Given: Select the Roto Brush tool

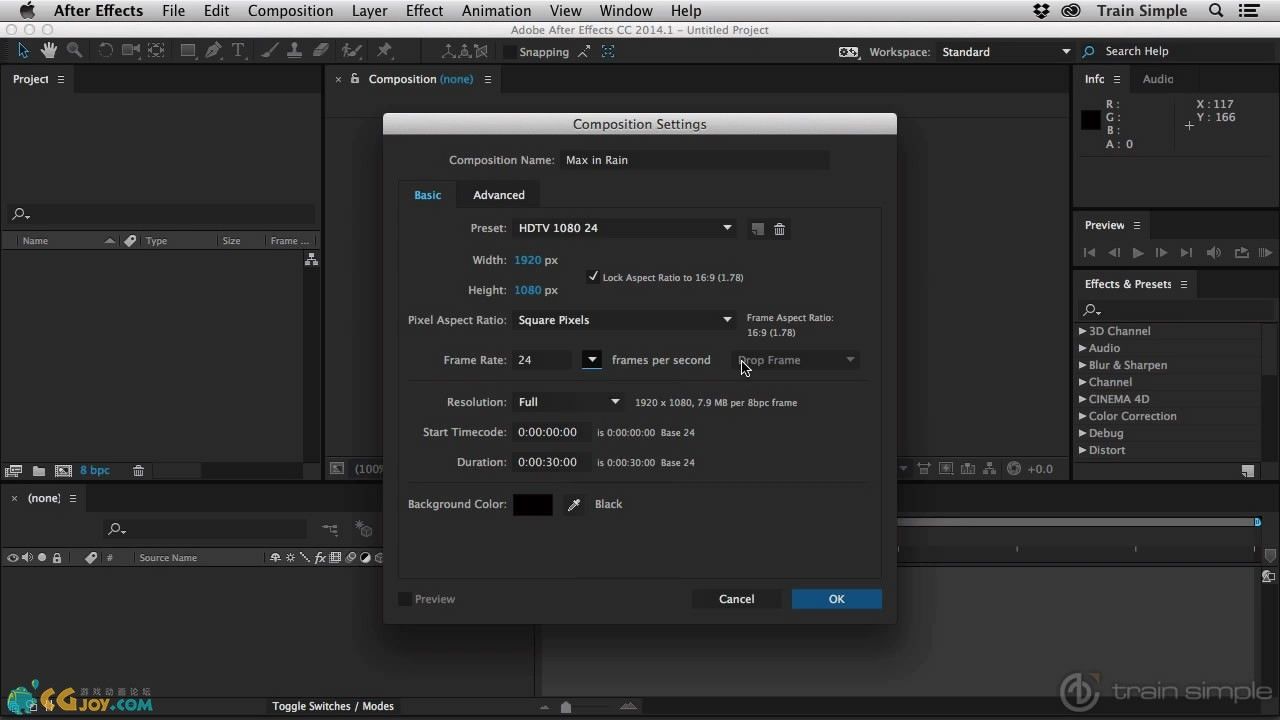Looking at the screenshot, I should pos(352,51).
